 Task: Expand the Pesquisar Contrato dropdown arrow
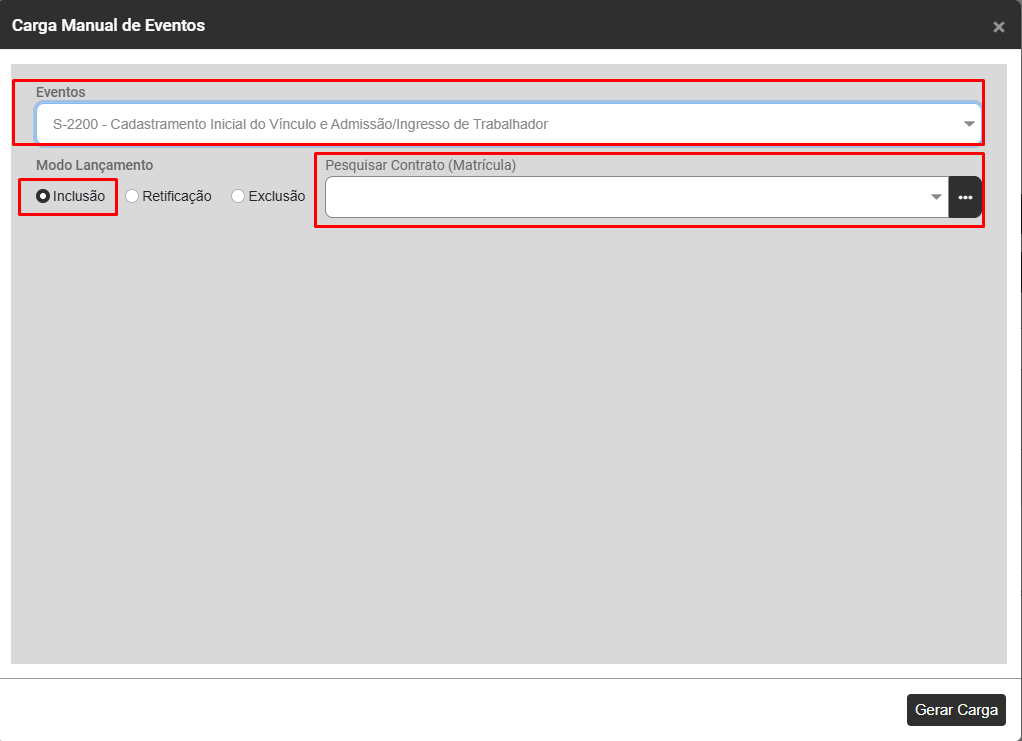pyautogui.click(x=937, y=197)
